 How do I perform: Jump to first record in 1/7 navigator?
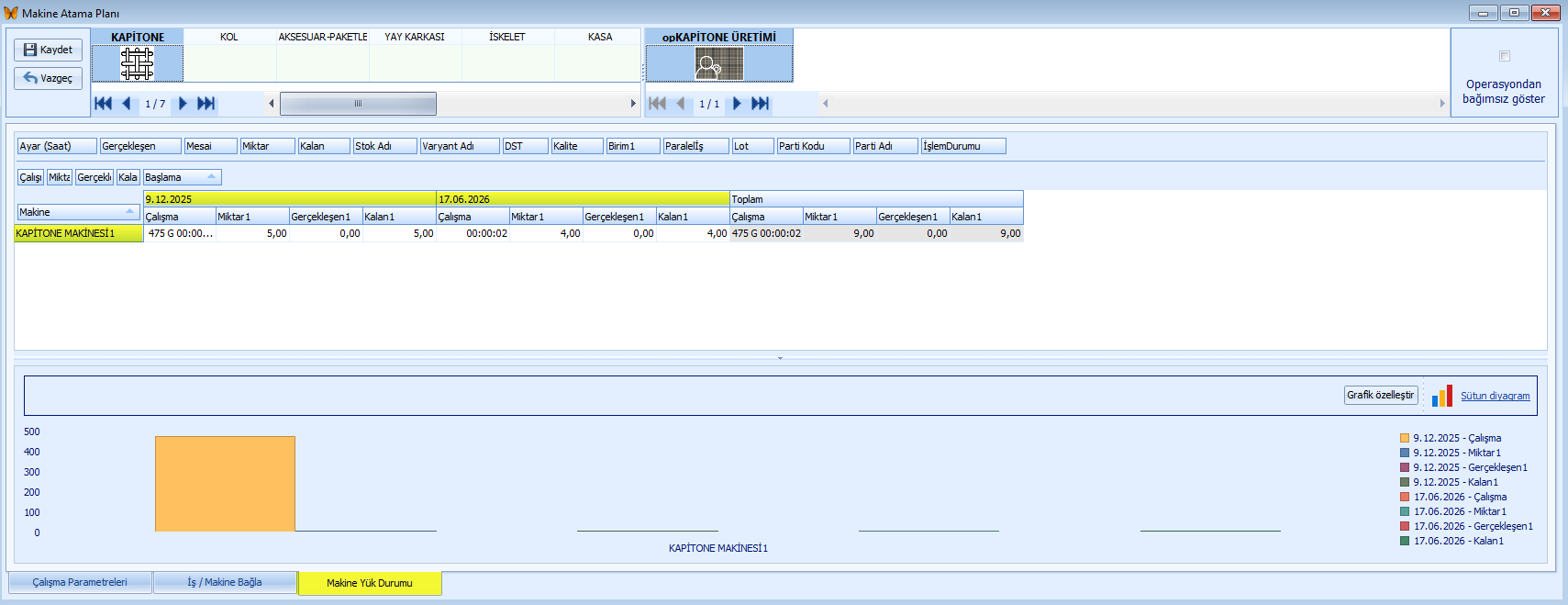point(104,104)
